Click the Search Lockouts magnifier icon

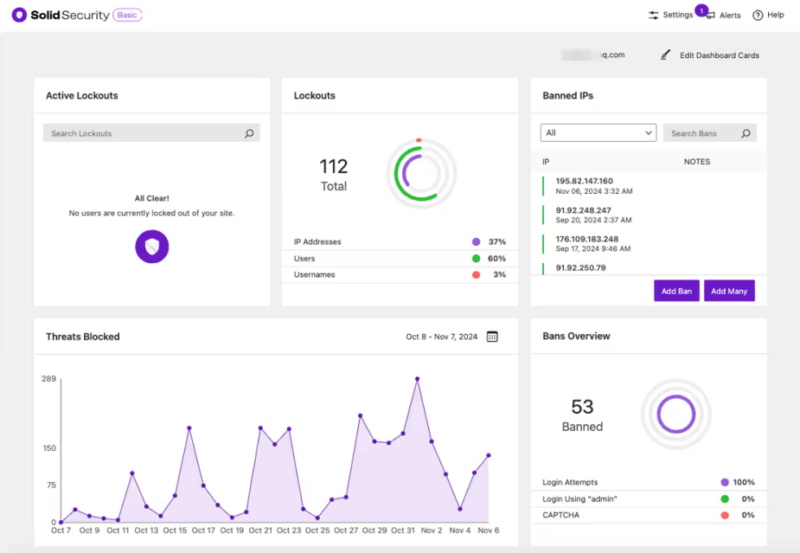click(249, 133)
